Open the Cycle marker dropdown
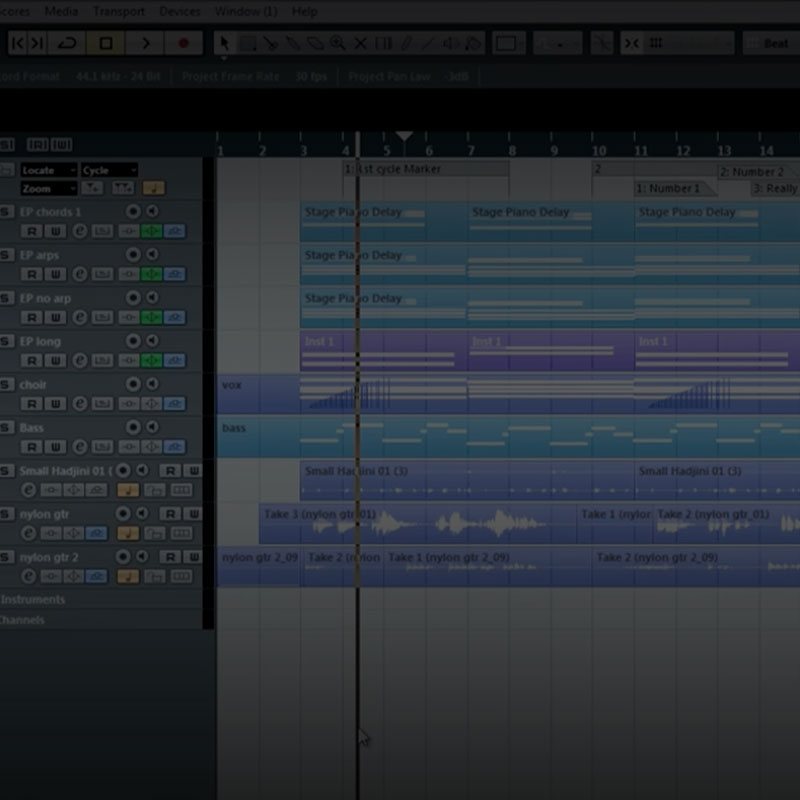Screen dimensions: 800x800 109,170
